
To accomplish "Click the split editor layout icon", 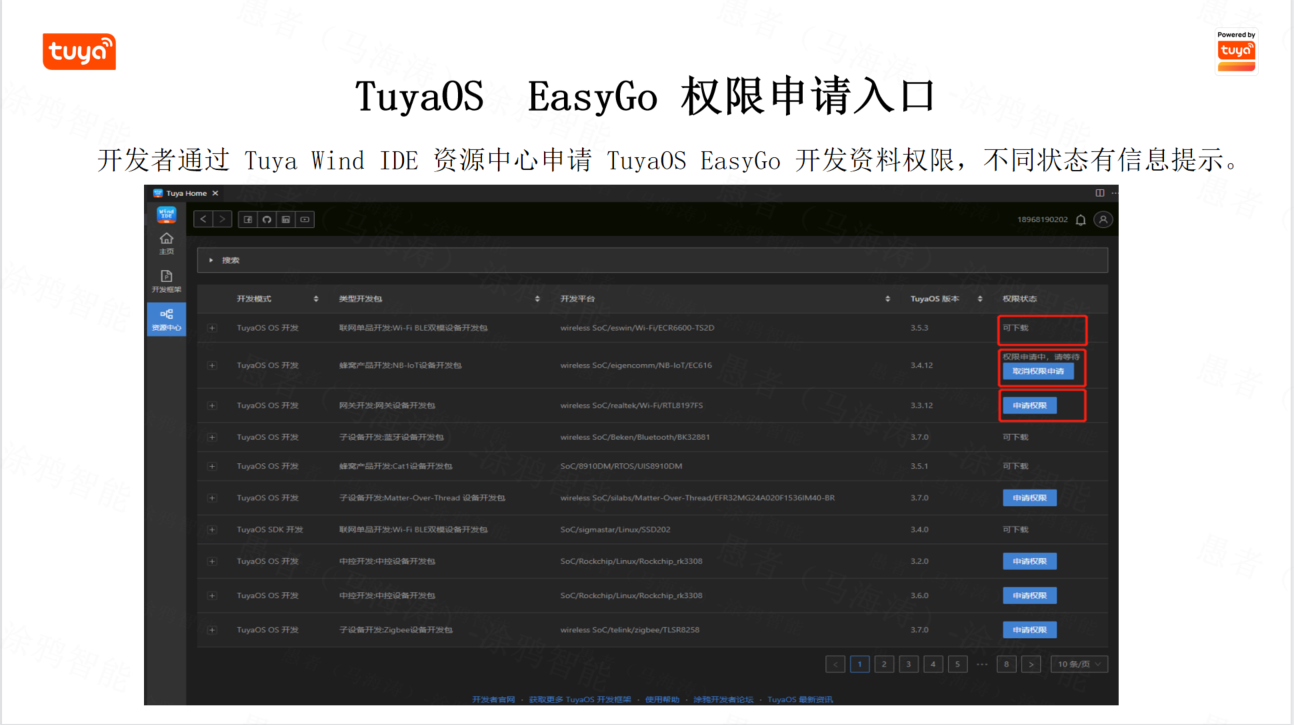I will 1100,193.
